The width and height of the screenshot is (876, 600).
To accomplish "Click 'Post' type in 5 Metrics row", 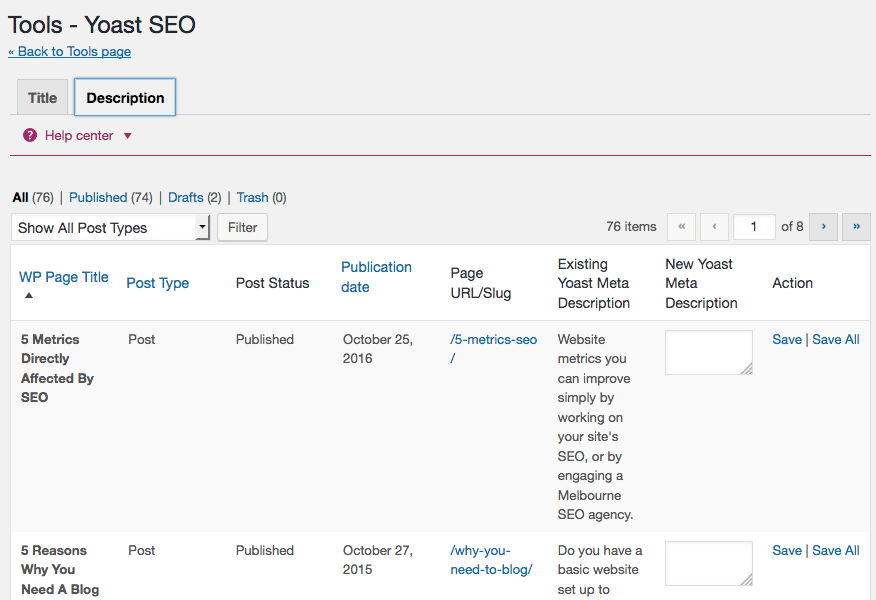I will pyautogui.click(x=142, y=340).
